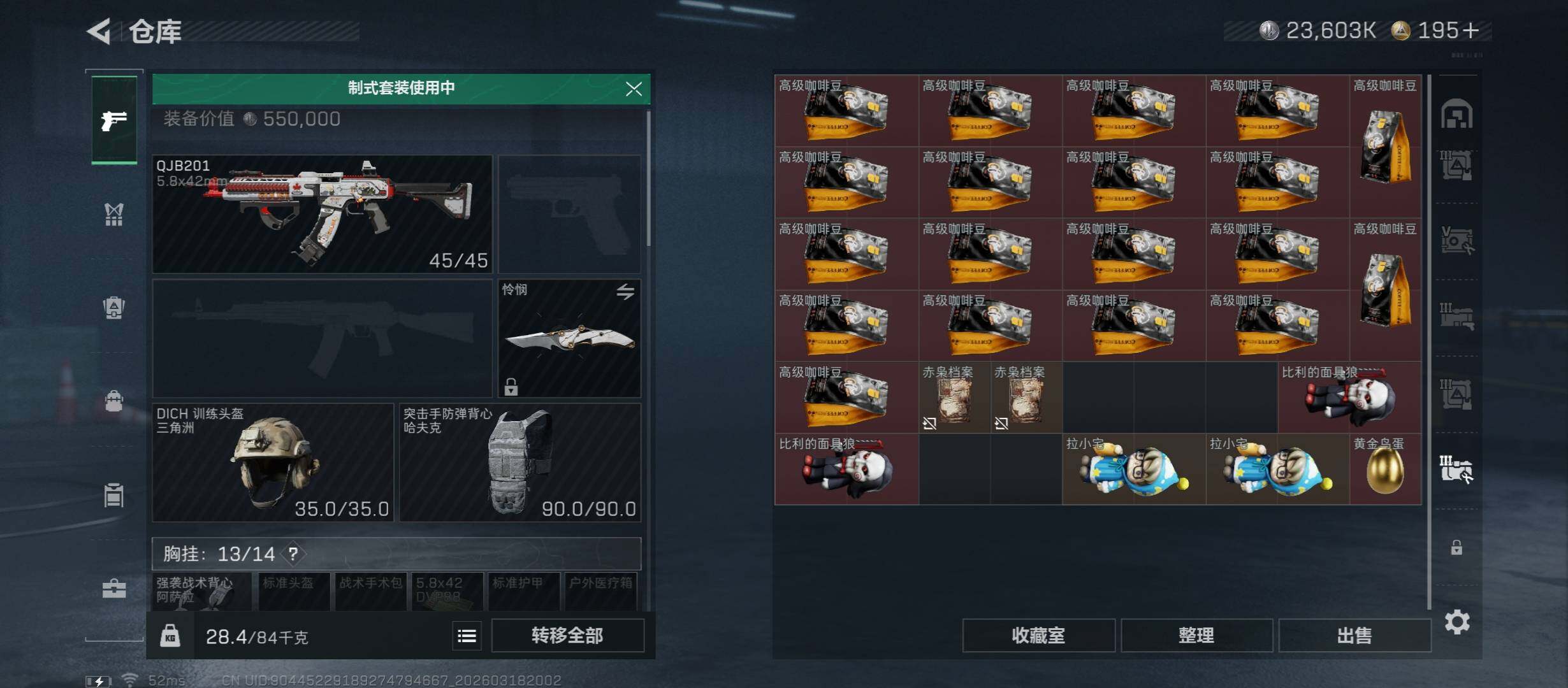Viewport: 1568px width, 688px height.
Task: Open the item list view icon
Action: (467, 636)
